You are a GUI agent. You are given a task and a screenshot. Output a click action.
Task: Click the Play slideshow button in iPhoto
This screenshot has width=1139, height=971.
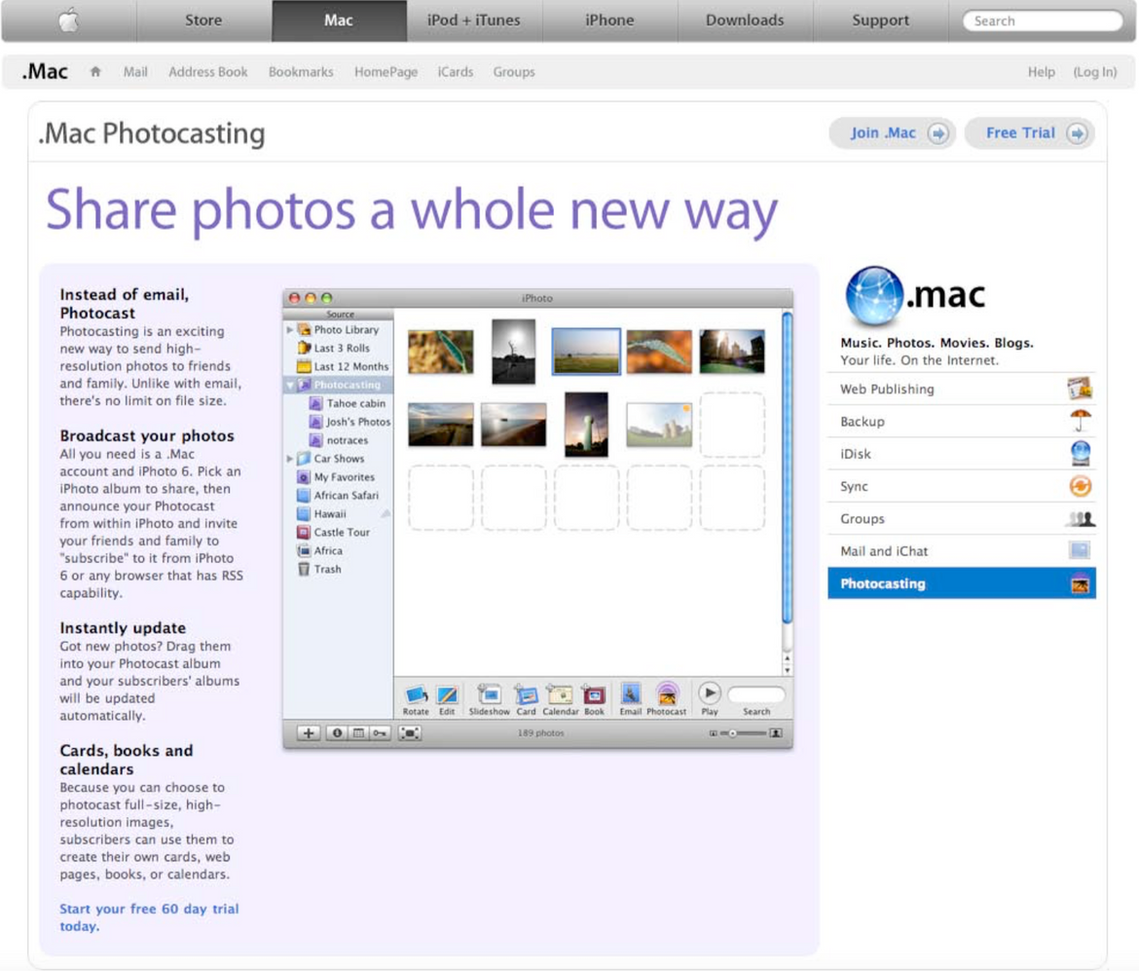pos(710,694)
